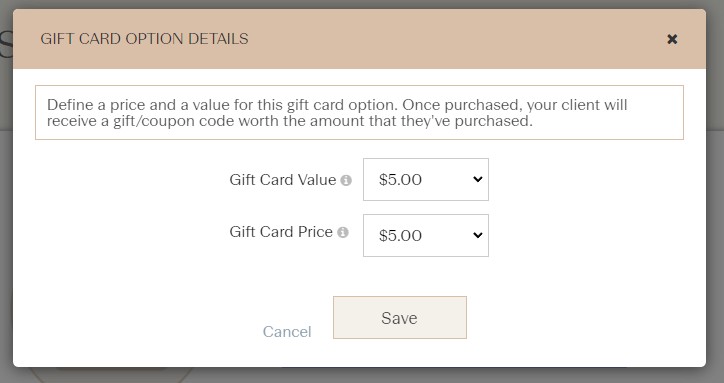Click info icon beside Gift Card Value

tap(346, 180)
